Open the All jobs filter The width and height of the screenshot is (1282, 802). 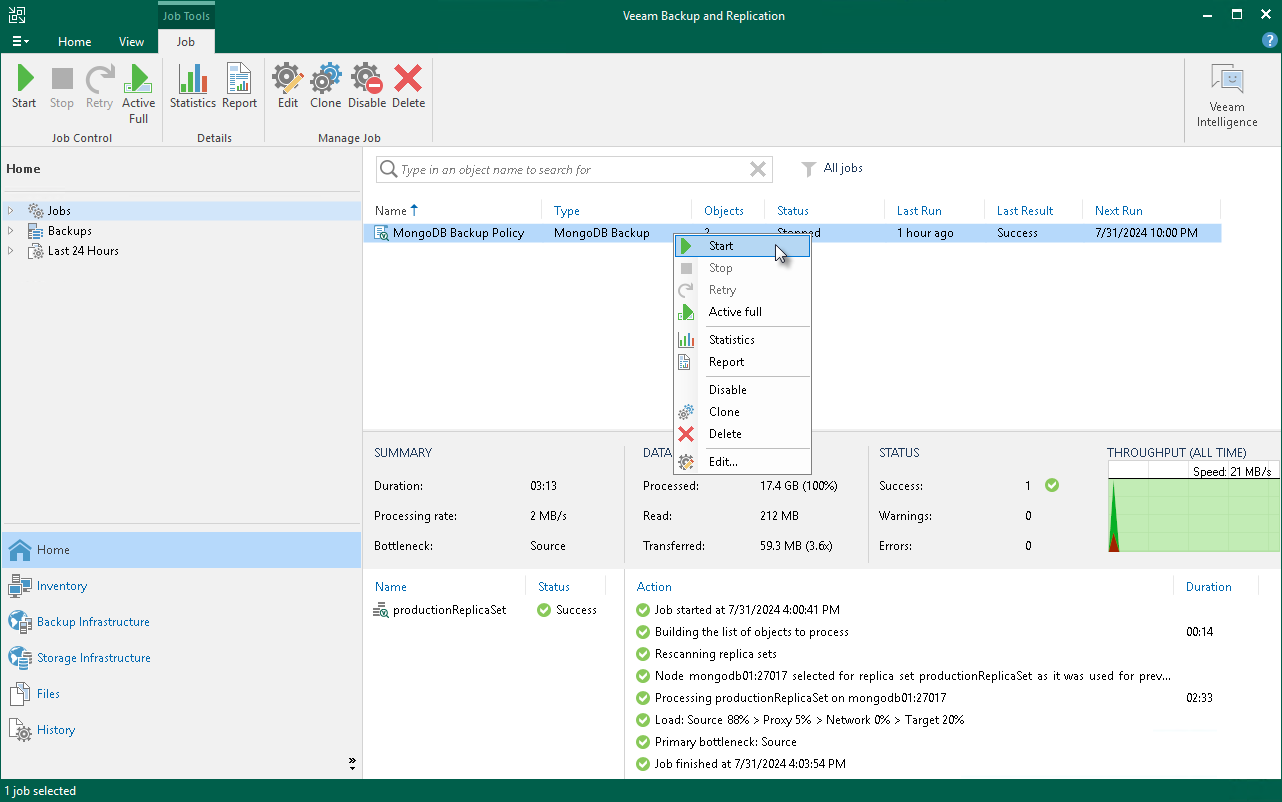(x=833, y=169)
